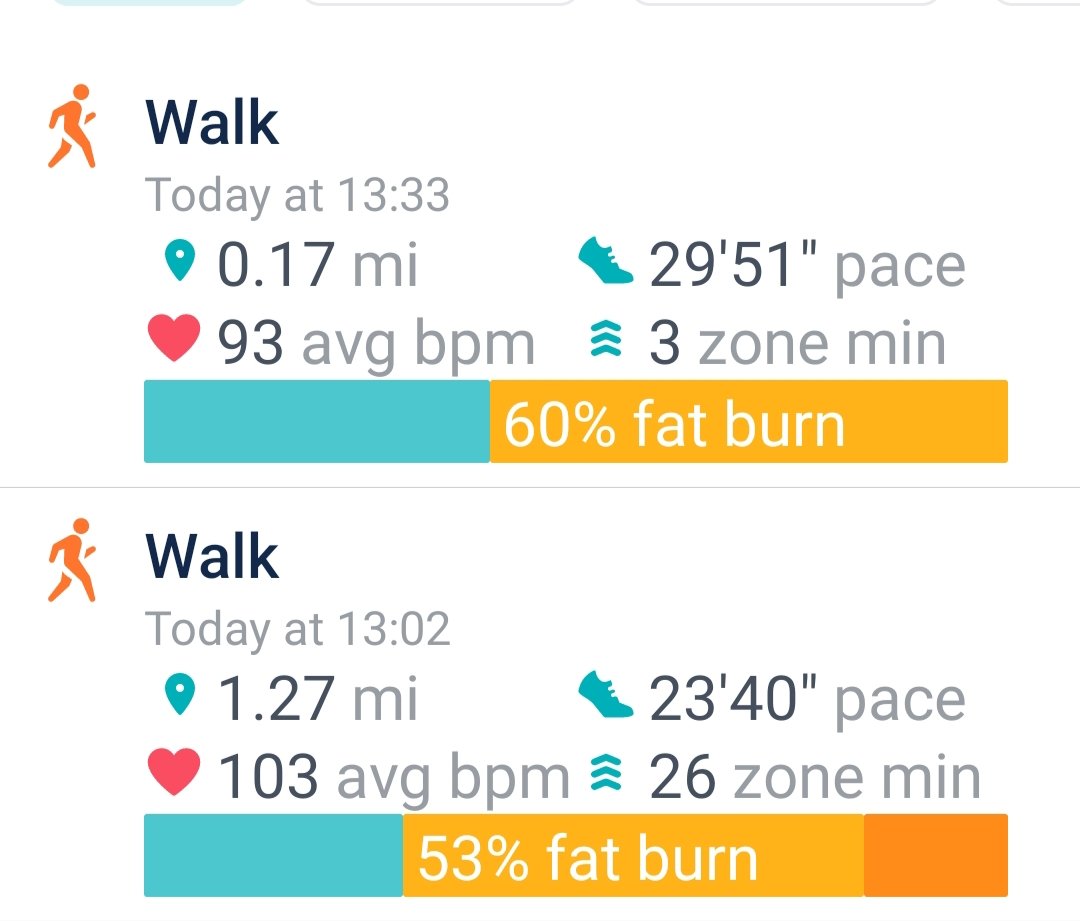Tap the 103 avg bpm heart rate text
The image size is (1080, 921).
tap(394, 778)
